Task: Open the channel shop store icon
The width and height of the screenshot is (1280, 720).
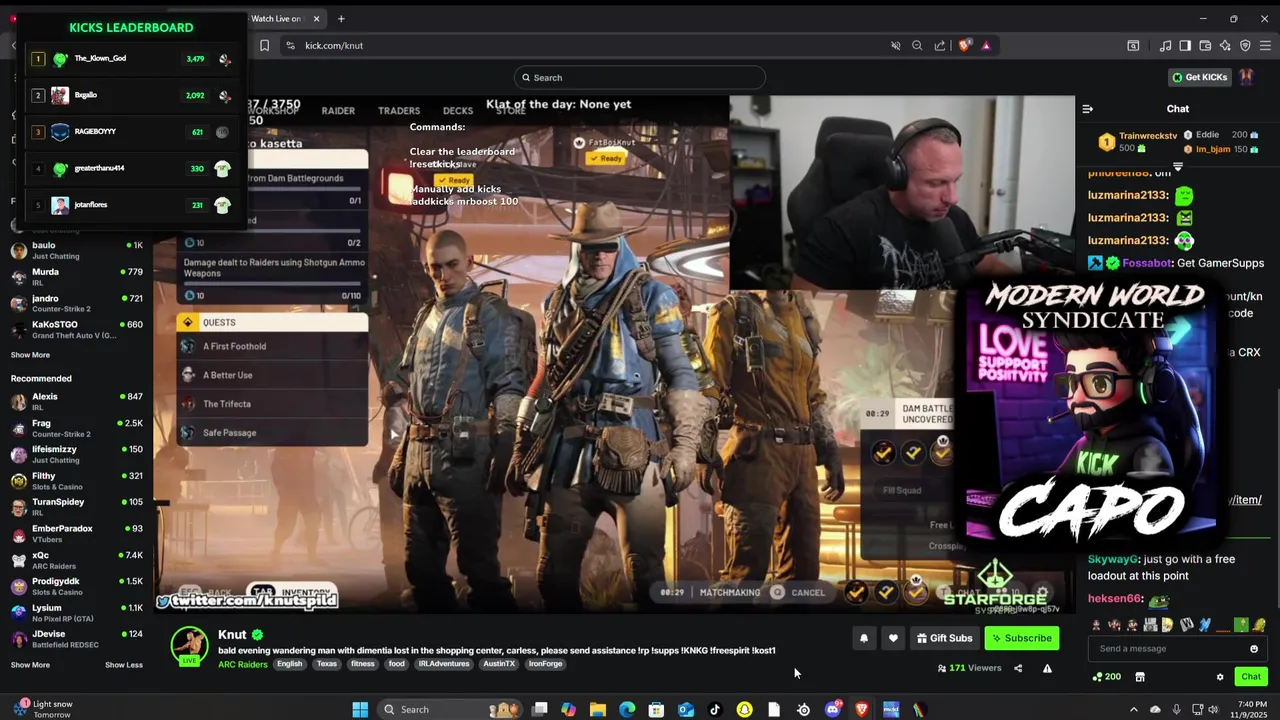Action: tap(1139, 677)
